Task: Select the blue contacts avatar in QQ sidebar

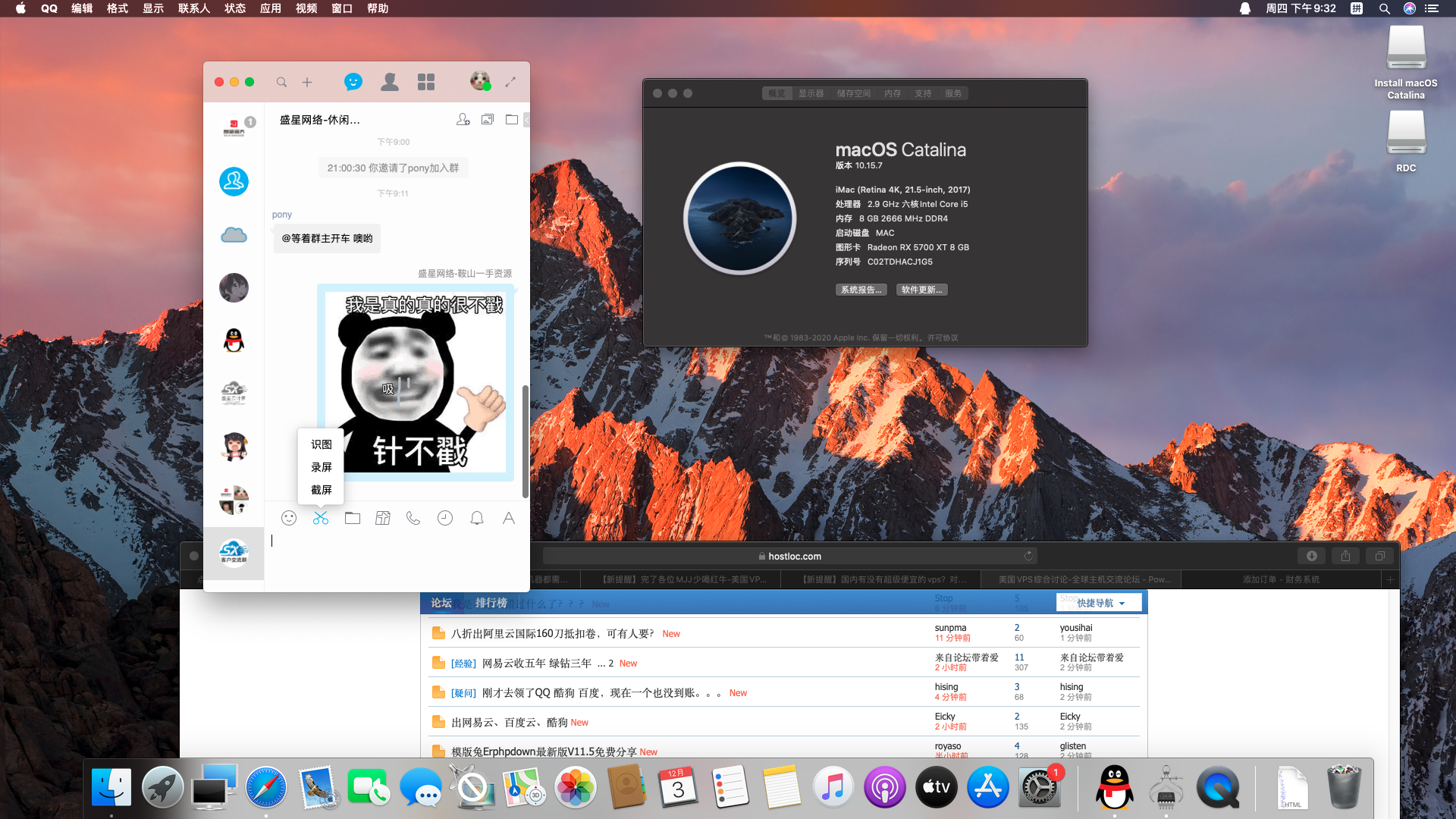Action: click(234, 182)
